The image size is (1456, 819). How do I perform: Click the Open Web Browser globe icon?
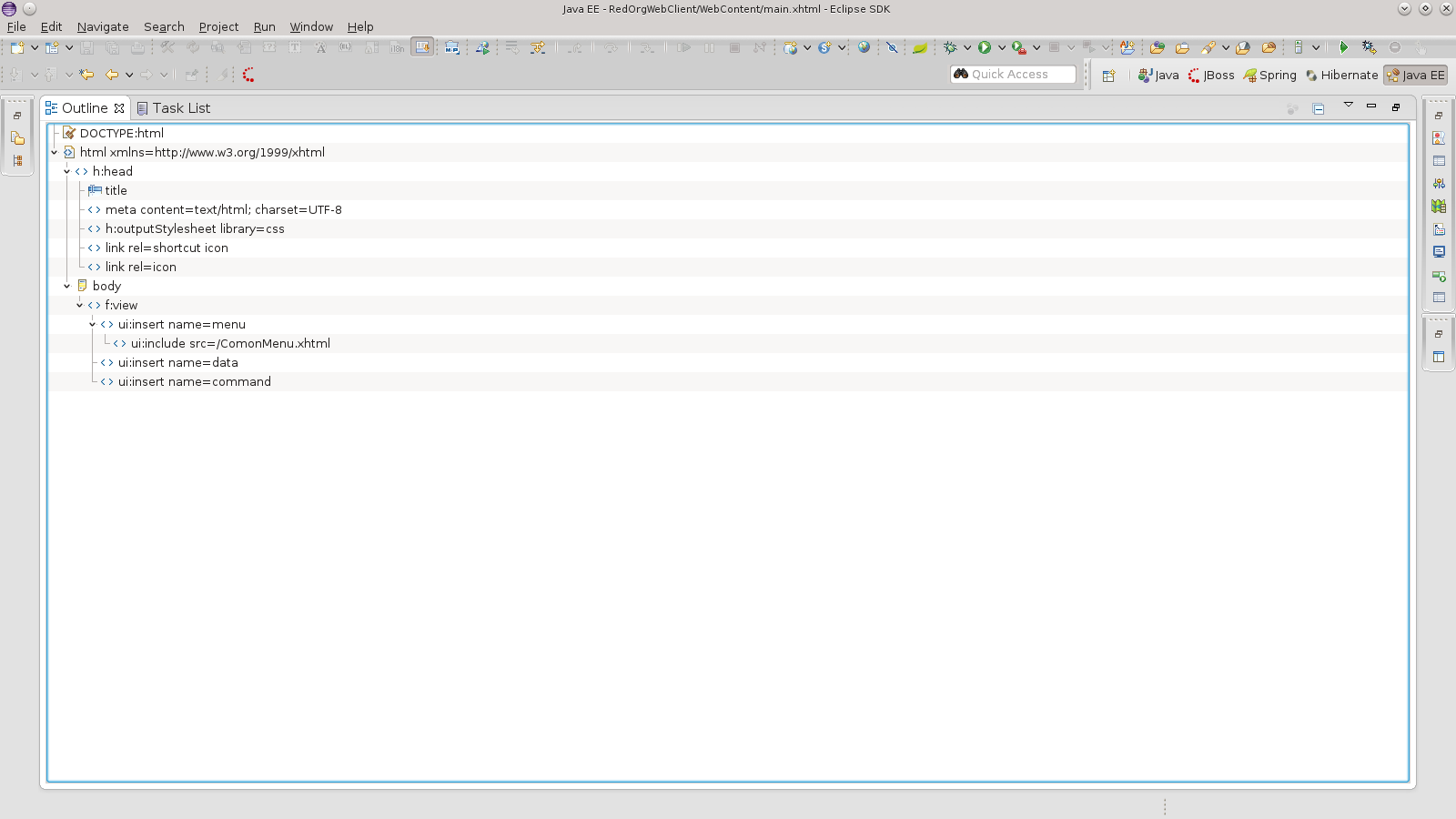pyautogui.click(x=864, y=47)
